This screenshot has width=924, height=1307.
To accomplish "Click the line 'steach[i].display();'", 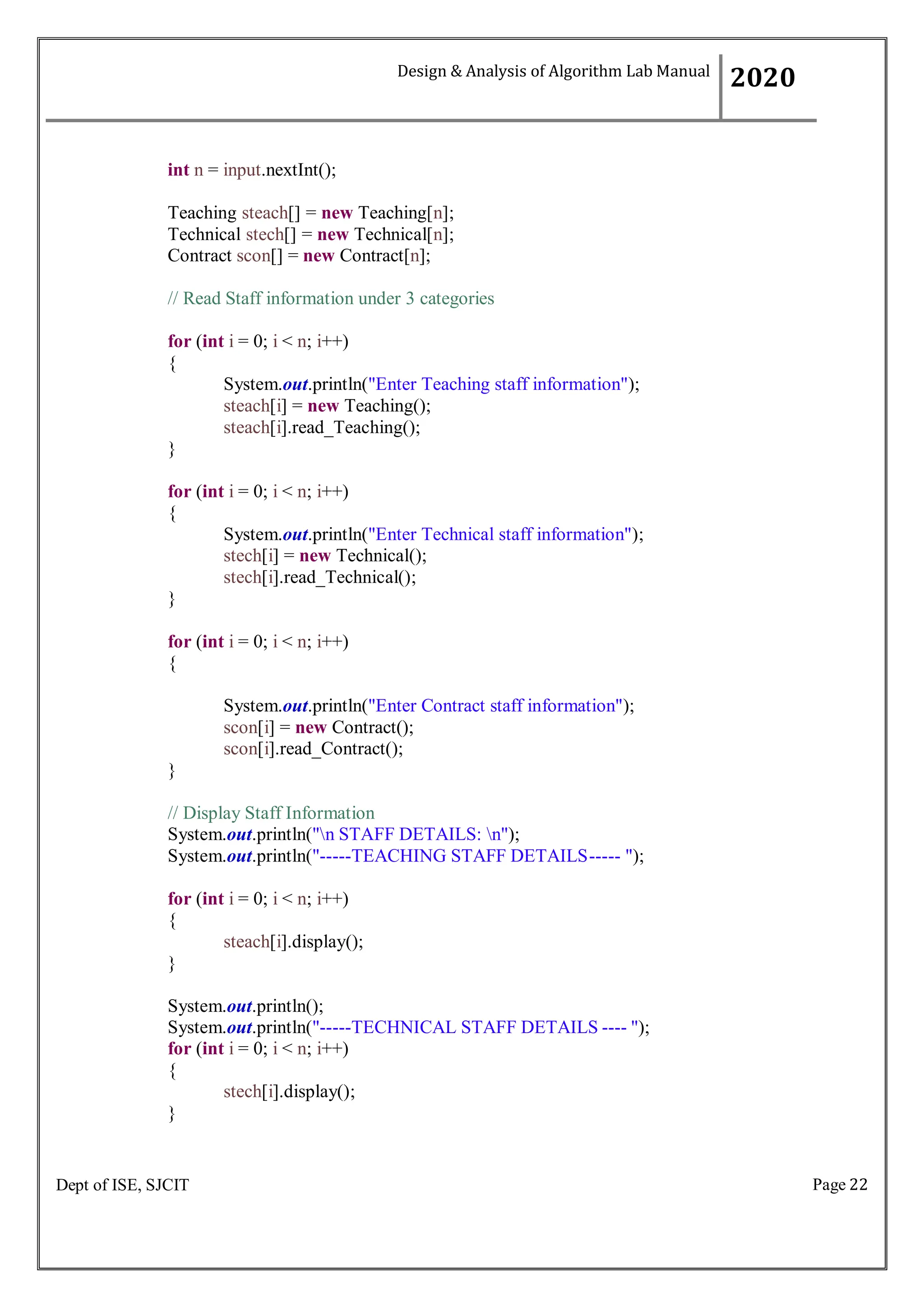I will coord(294,942).
